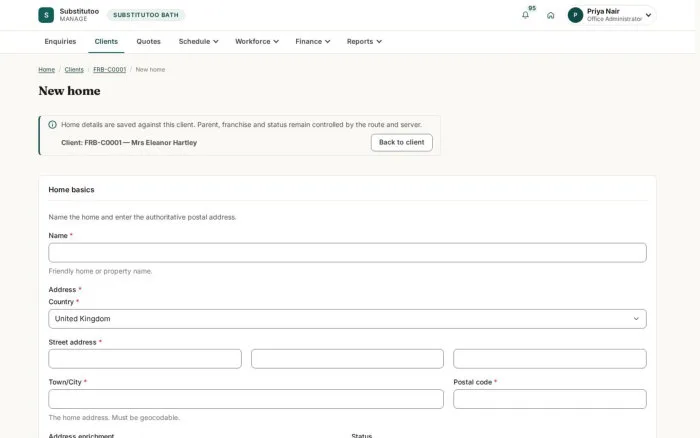
Task: Click the SUBSTITUTOO BATH franchise badge
Action: [x=146, y=15]
